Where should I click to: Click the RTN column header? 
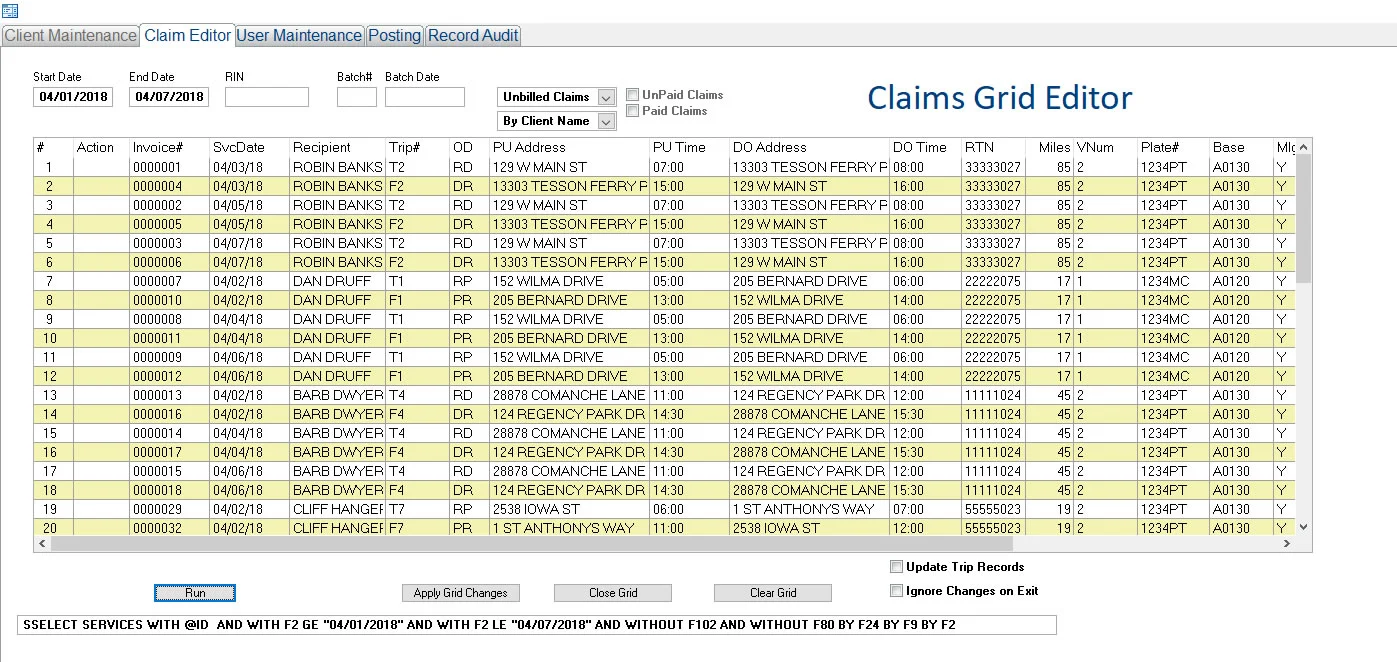993,147
